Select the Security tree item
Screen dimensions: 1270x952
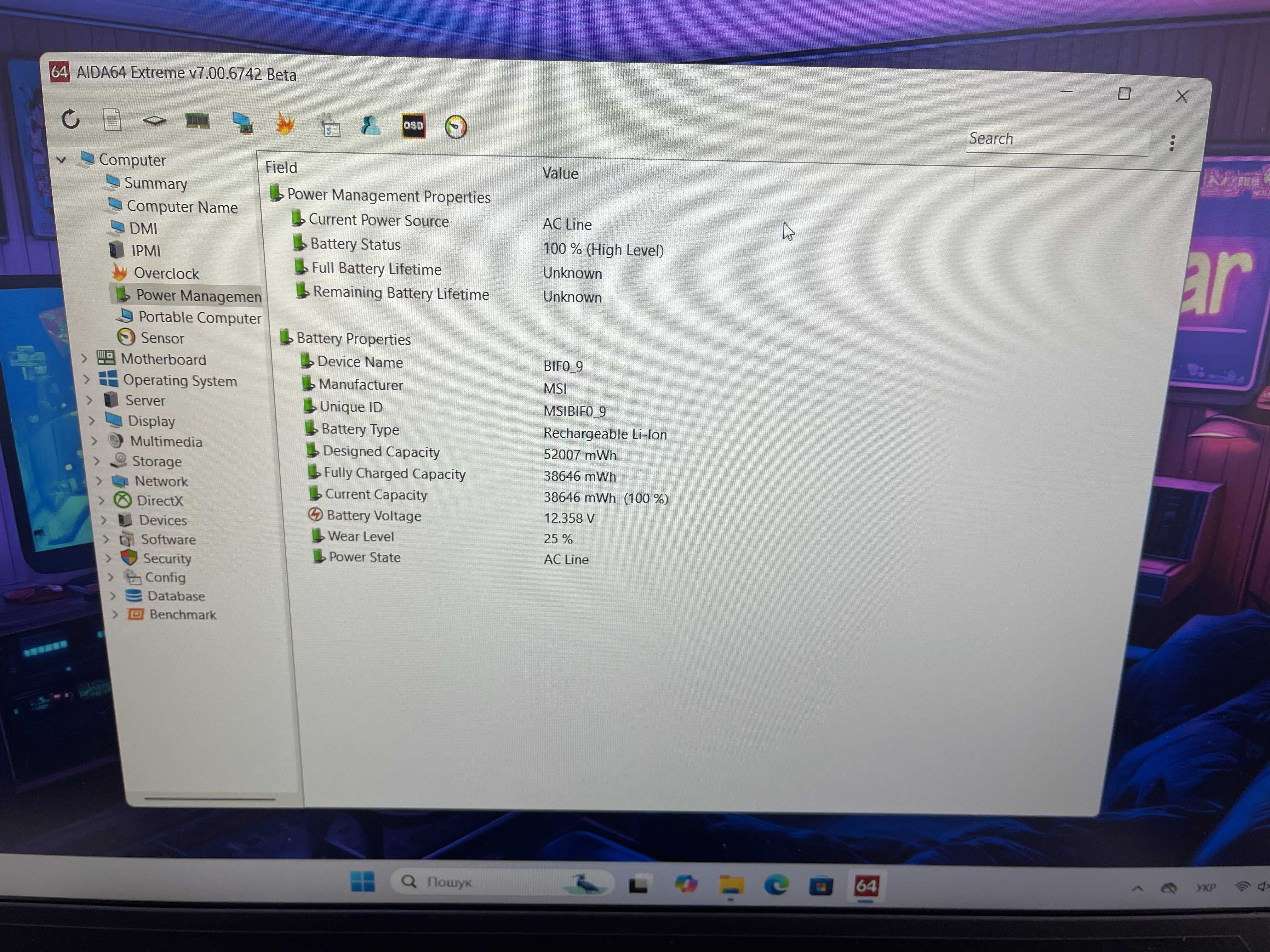(x=157, y=558)
